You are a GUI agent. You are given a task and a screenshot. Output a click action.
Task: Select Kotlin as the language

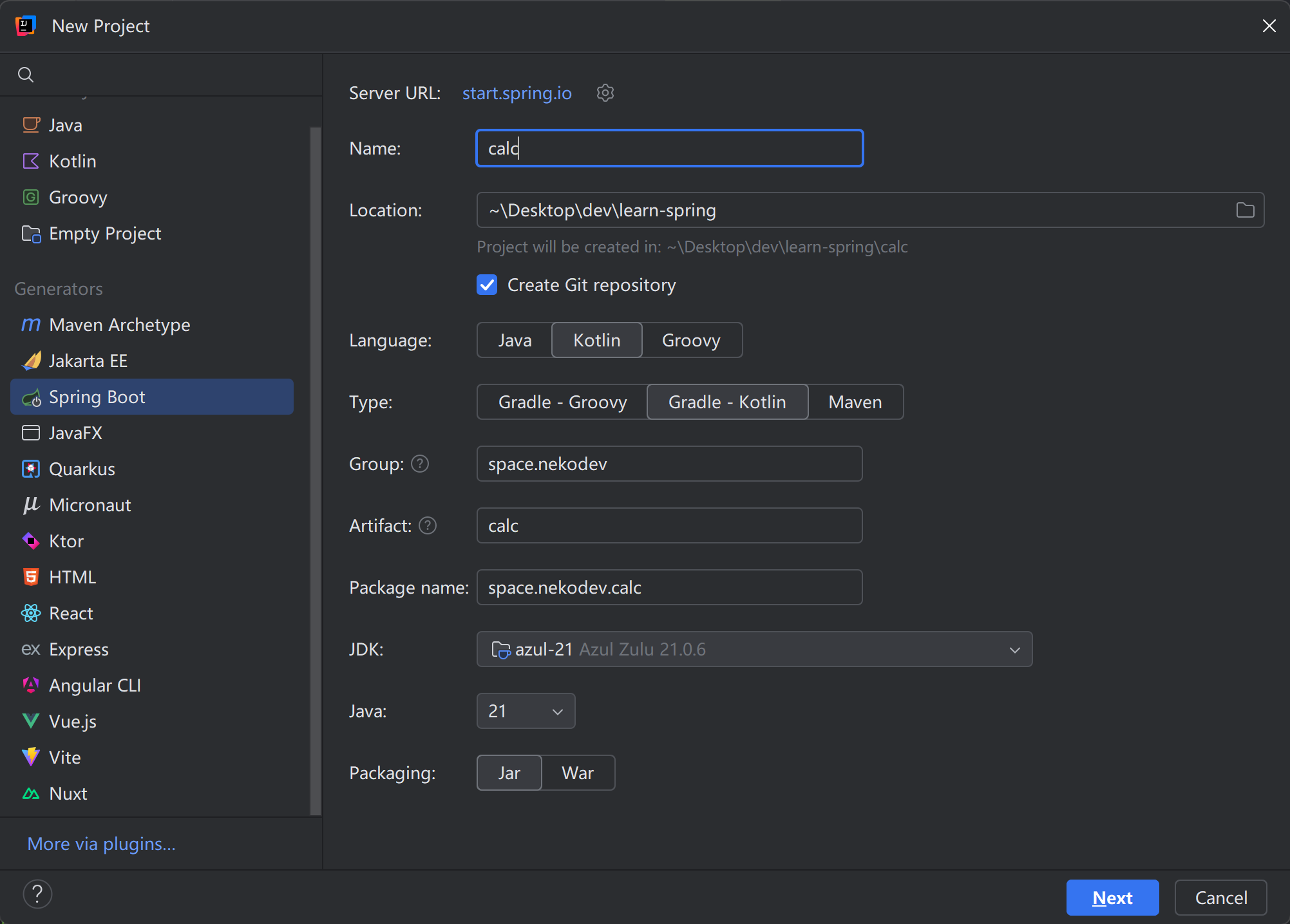tap(597, 340)
